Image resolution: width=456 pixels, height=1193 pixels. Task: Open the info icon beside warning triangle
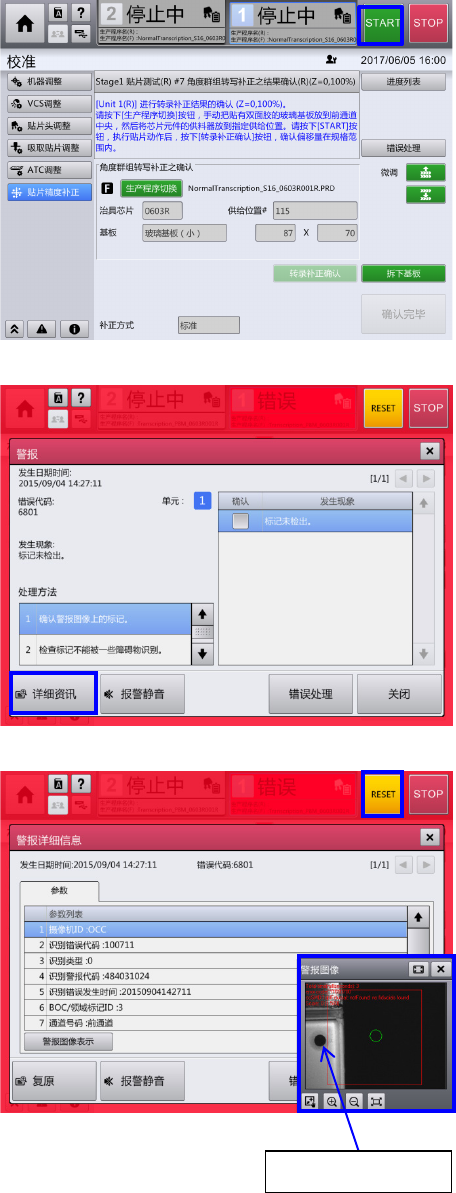75,329
